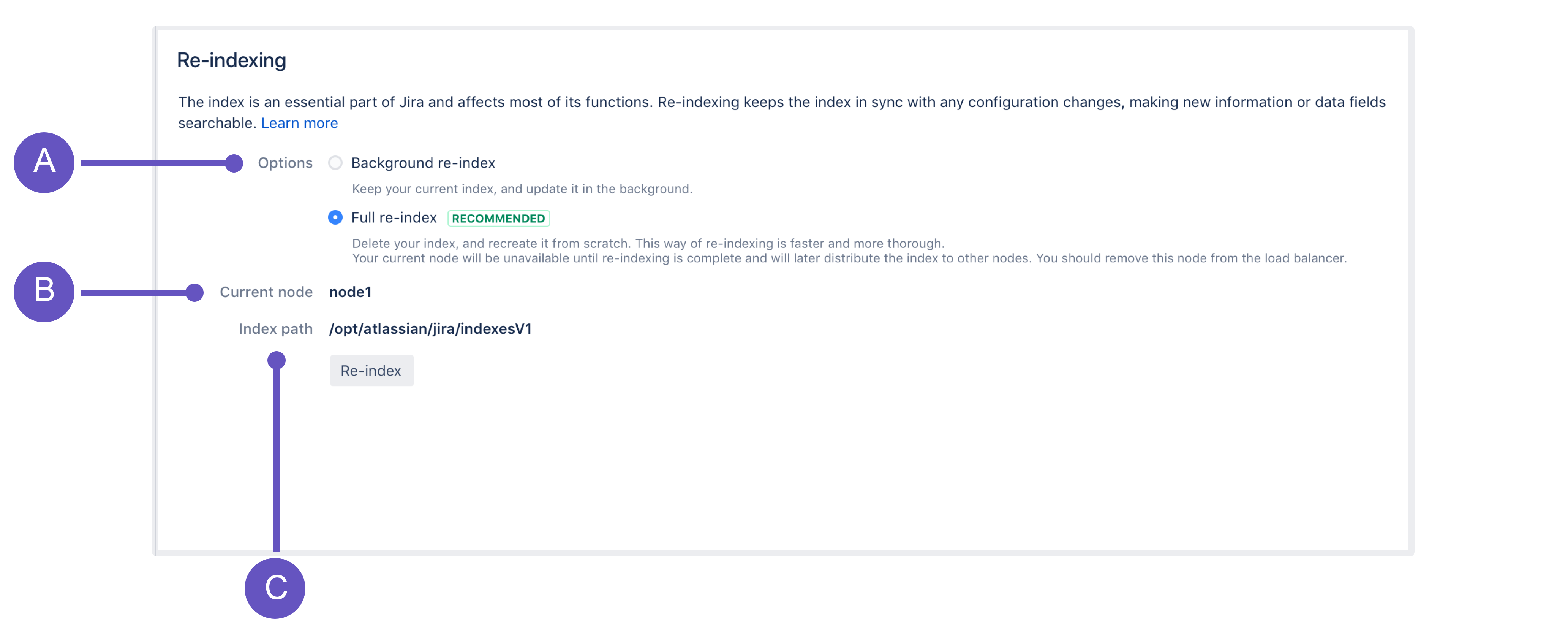Click the Background re-index label text
This screenshot has height=634, width=1568.
pyautogui.click(x=423, y=163)
